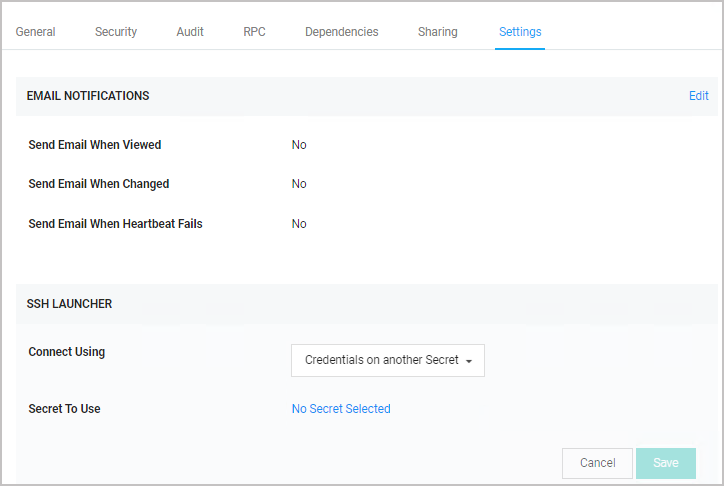The width and height of the screenshot is (724, 486).
Task: Switch to the Sharing tab
Action: (438, 32)
